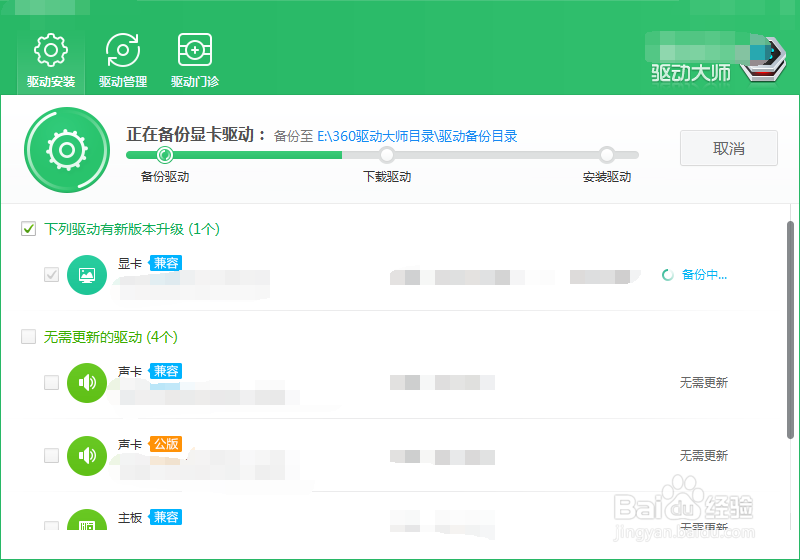
Task: Click the 兼容 tag beside 显卡
Action: [x=166, y=263]
